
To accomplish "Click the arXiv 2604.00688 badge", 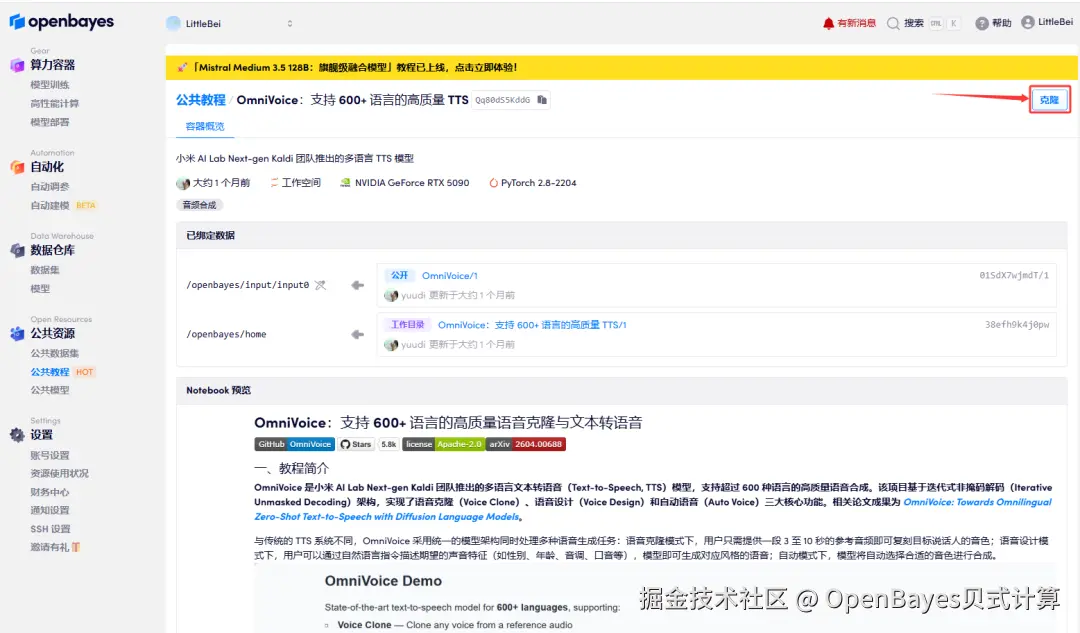I will tap(526, 444).
